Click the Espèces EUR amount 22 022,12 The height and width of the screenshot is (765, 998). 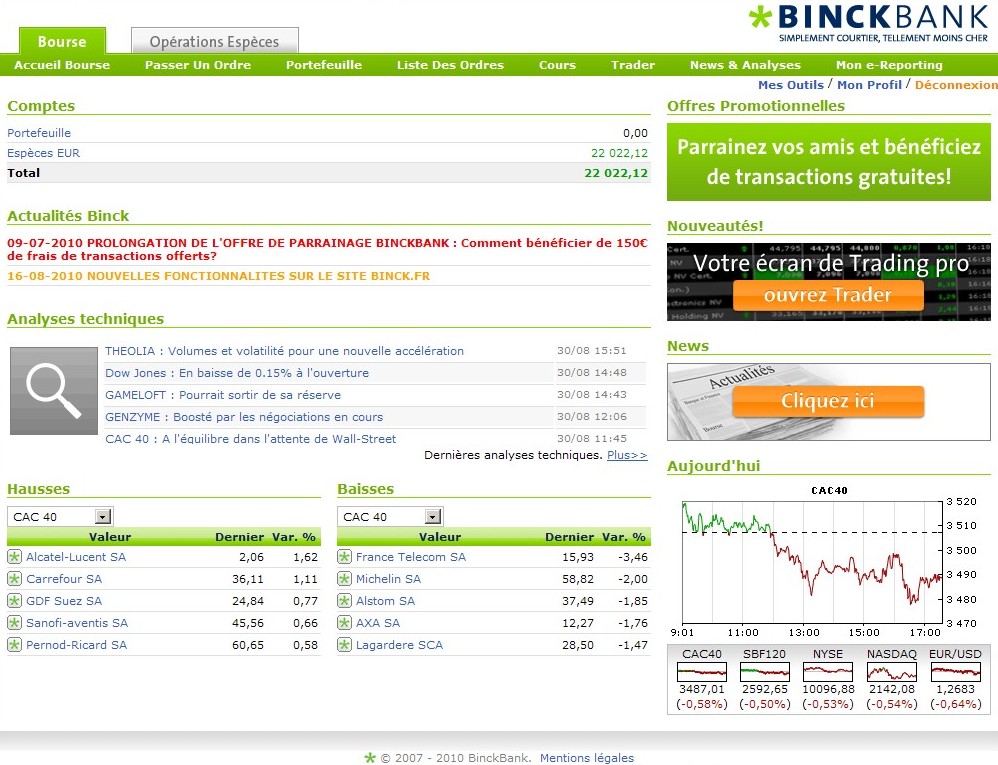619,153
